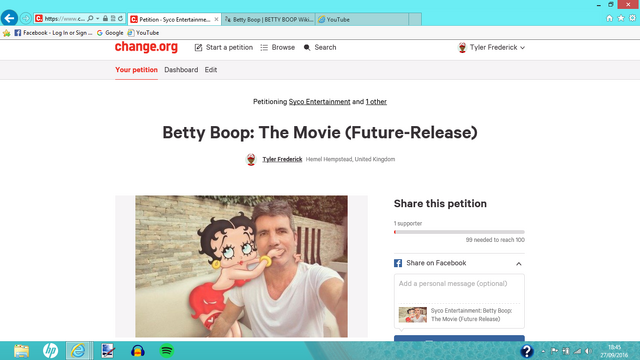The image size is (640, 360).
Task: Open the Facebook Log In bookmark
Action: [53, 33]
